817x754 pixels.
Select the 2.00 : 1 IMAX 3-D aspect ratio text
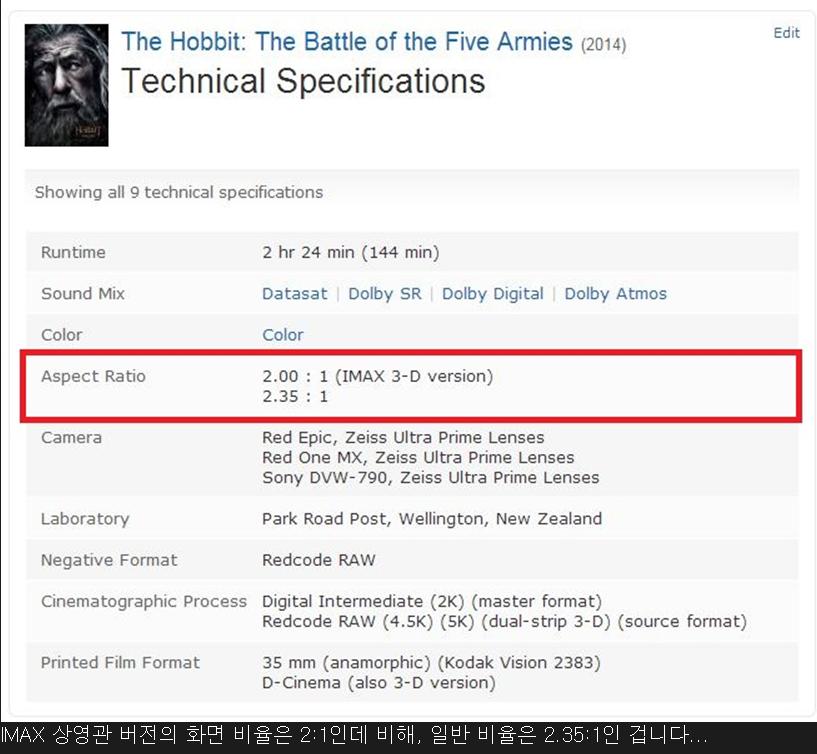377,376
